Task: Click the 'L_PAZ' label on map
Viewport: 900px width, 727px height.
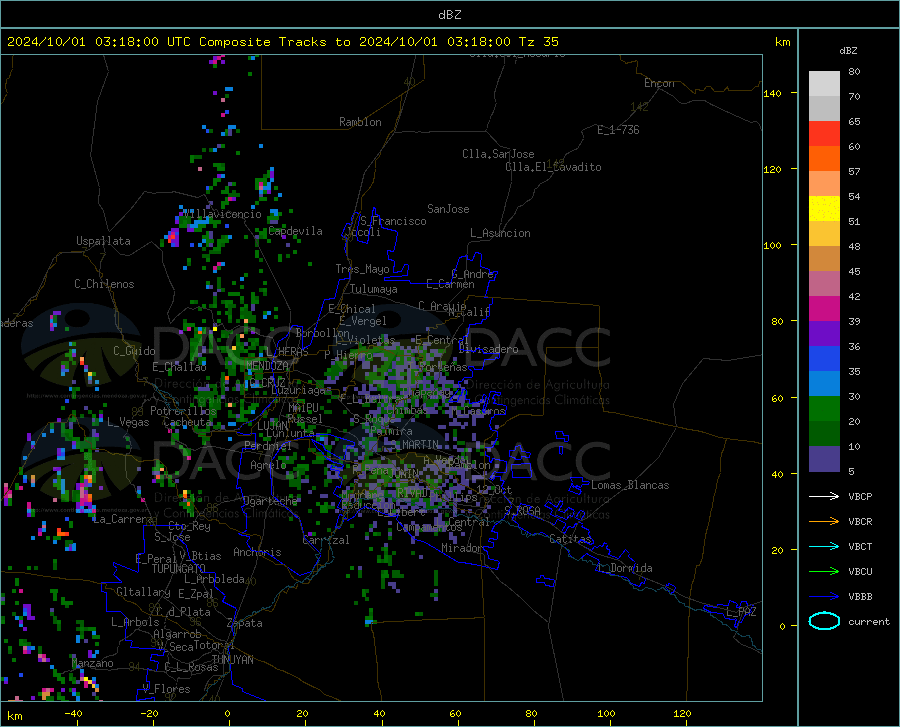Action: (741, 612)
